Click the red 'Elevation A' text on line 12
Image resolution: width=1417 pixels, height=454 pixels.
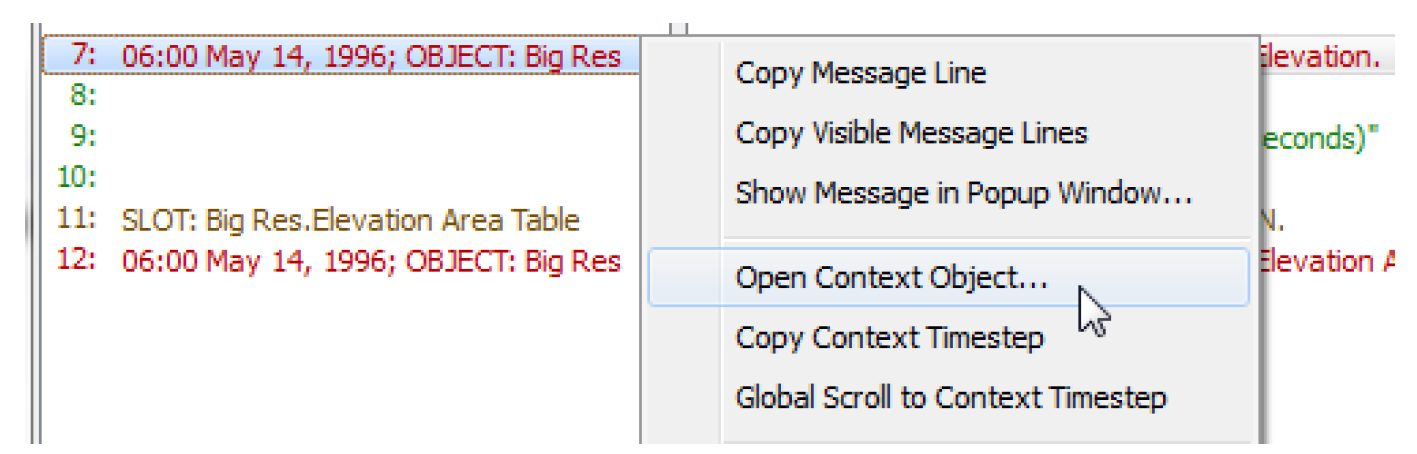pyautogui.click(x=1330, y=261)
